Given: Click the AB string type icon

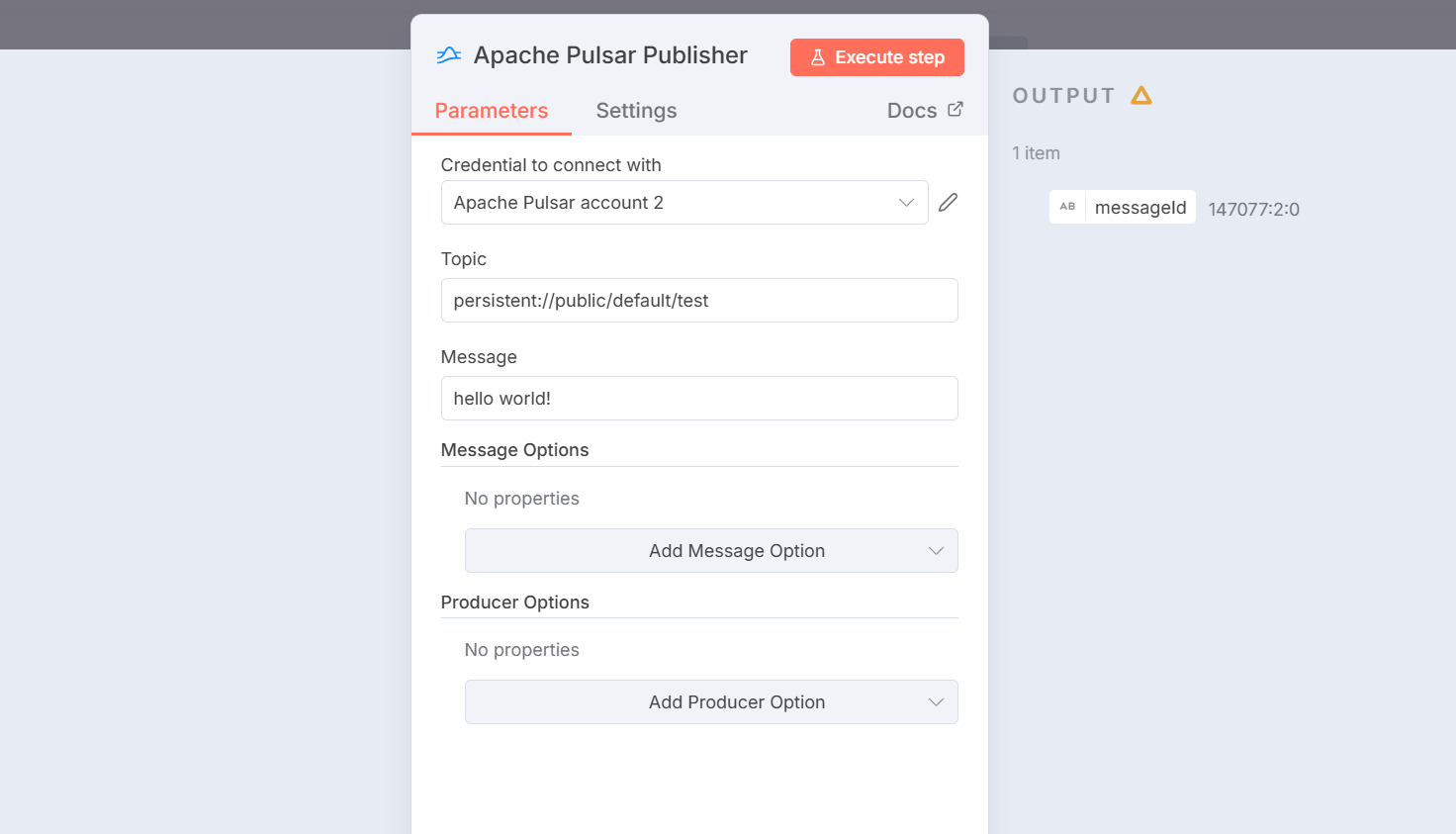Looking at the screenshot, I should pos(1067,207).
